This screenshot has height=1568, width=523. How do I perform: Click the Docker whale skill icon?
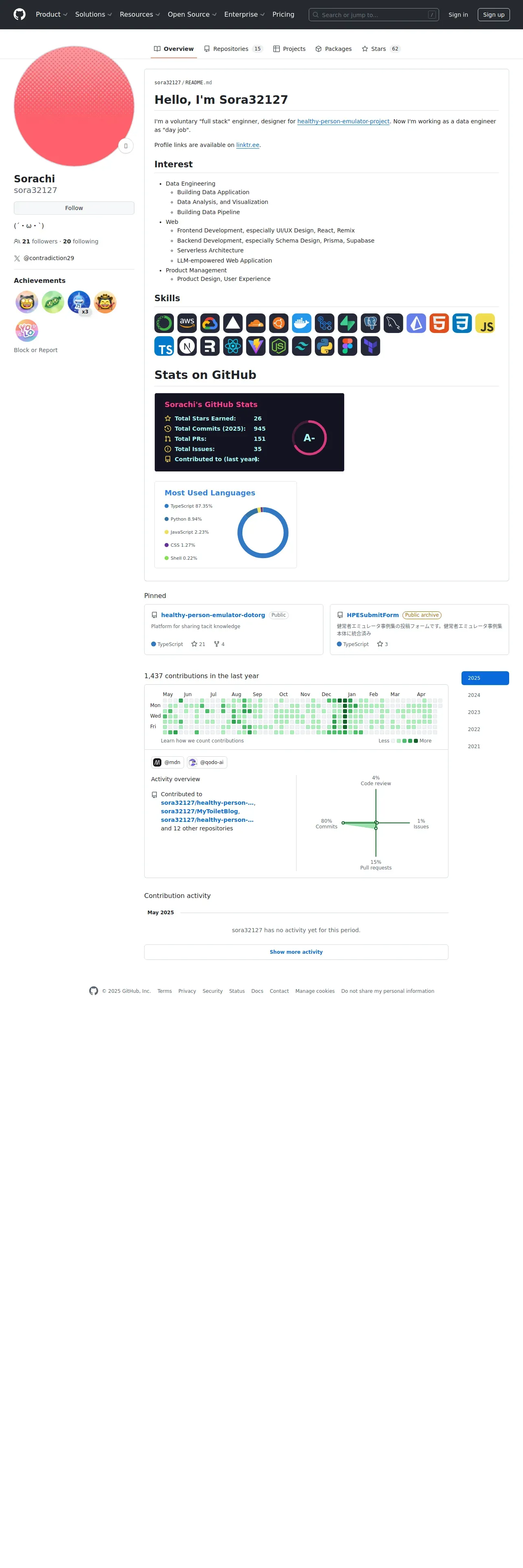point(301,323)
